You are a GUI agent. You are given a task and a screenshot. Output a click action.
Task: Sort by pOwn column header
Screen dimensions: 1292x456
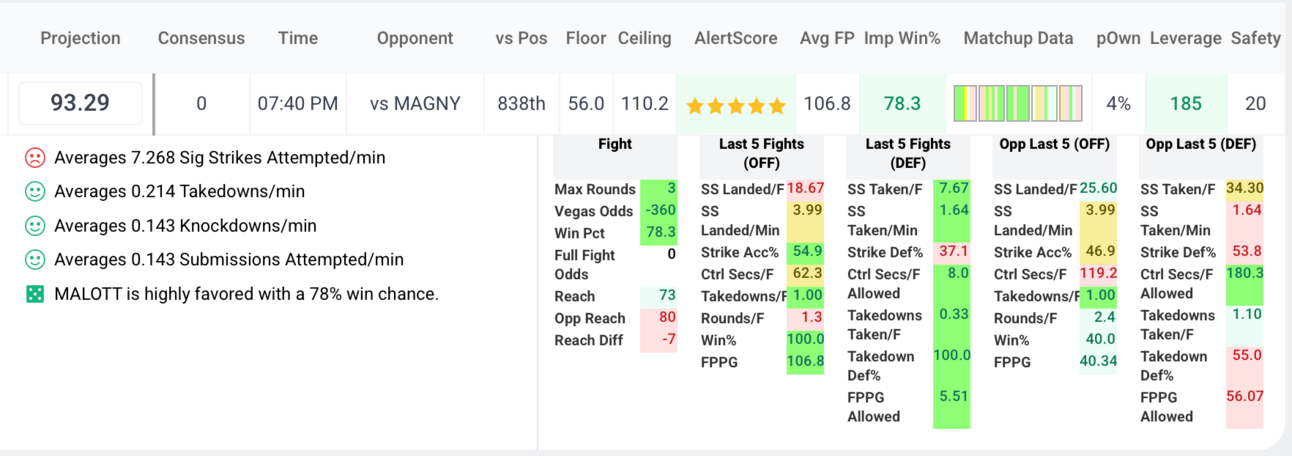tap(1118, 38)
